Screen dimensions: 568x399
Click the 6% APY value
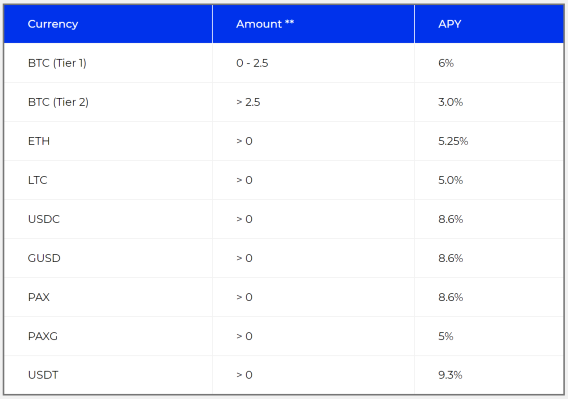click(x=446, y=63)
